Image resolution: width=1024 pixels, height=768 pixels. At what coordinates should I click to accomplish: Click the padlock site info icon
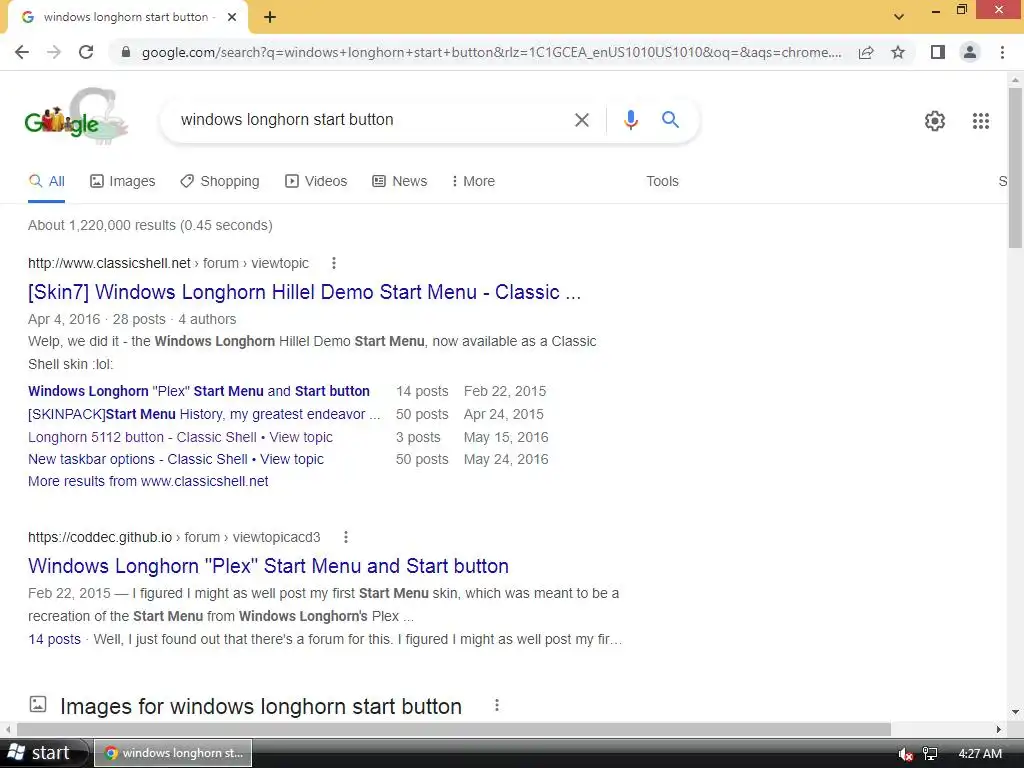pyautogui.click(x=126, y=52)
